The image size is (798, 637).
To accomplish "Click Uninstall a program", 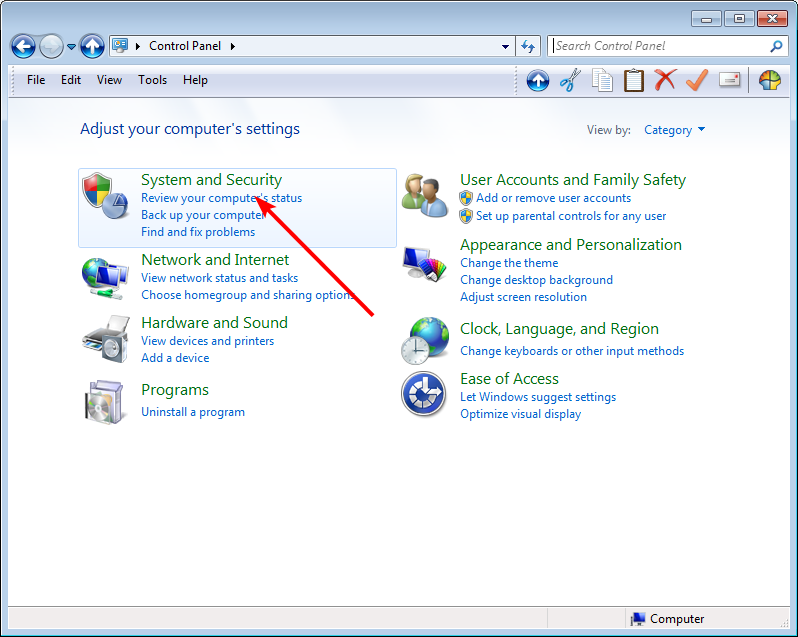I will tap(193, 412).
